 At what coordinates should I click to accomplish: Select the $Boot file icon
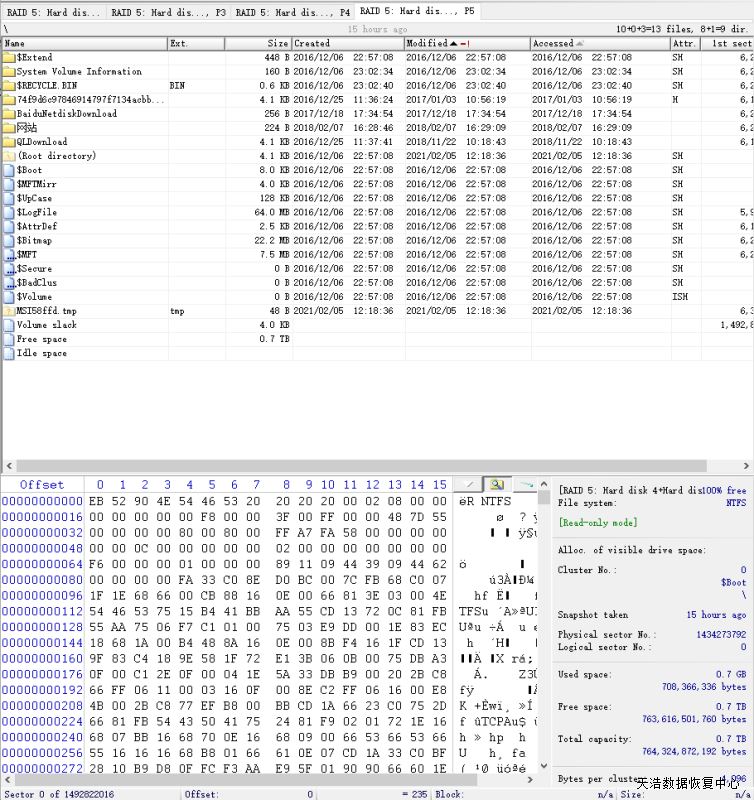(9, 170)
